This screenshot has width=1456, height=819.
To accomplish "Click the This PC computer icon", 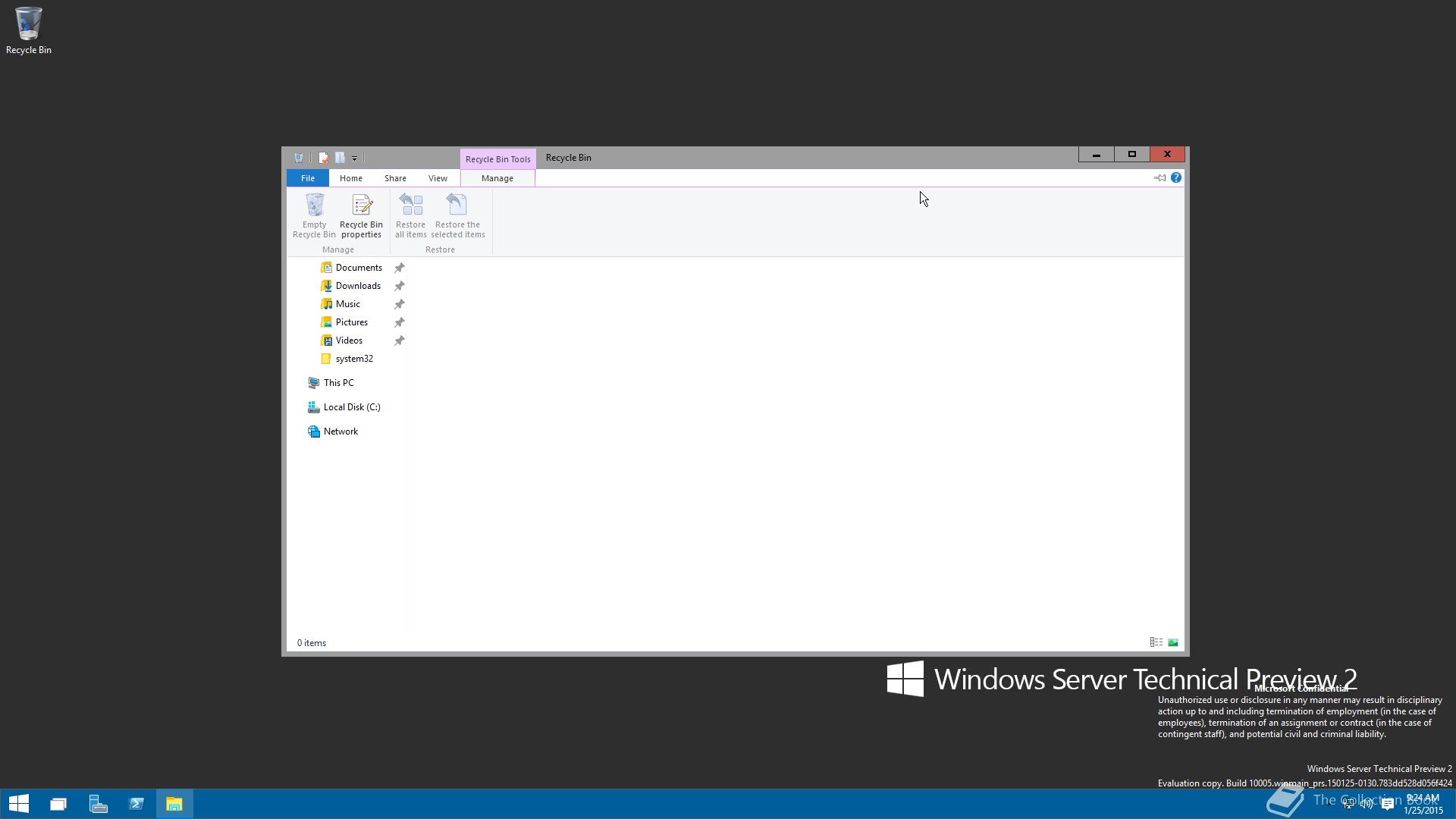I will (313, 383).
